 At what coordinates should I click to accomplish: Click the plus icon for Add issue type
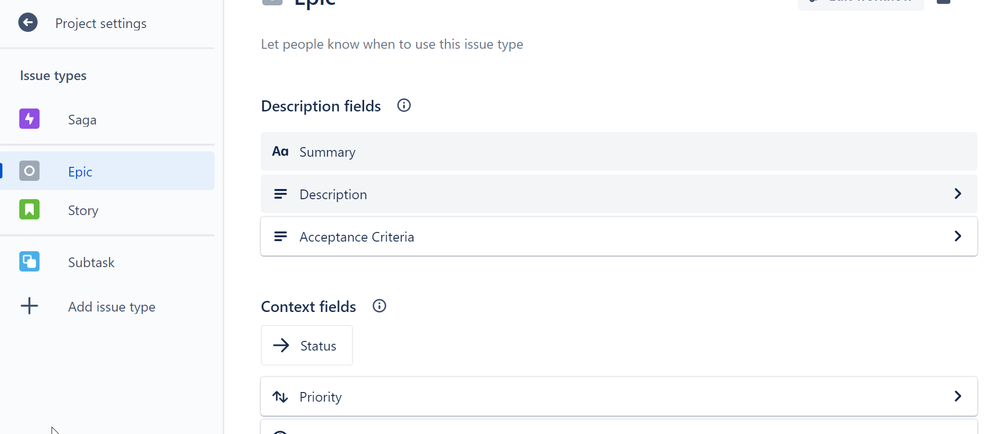point(29,307)
